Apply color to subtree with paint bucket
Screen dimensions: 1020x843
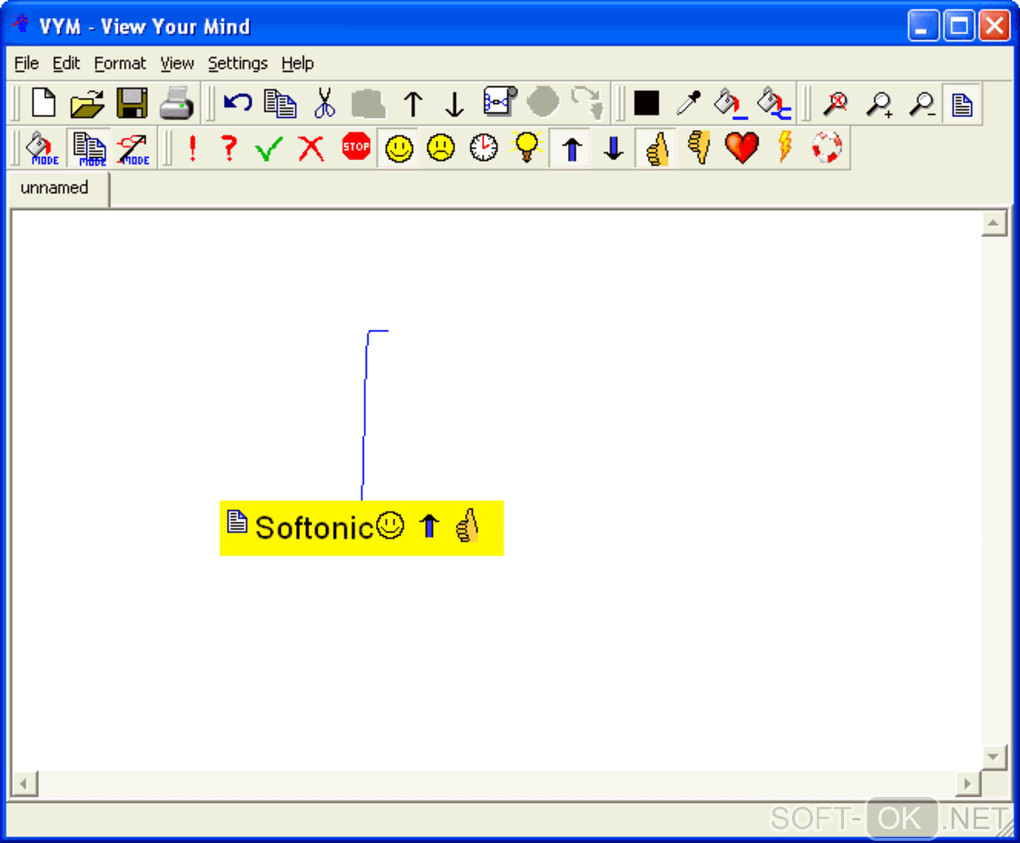click(x=774, y=103)
